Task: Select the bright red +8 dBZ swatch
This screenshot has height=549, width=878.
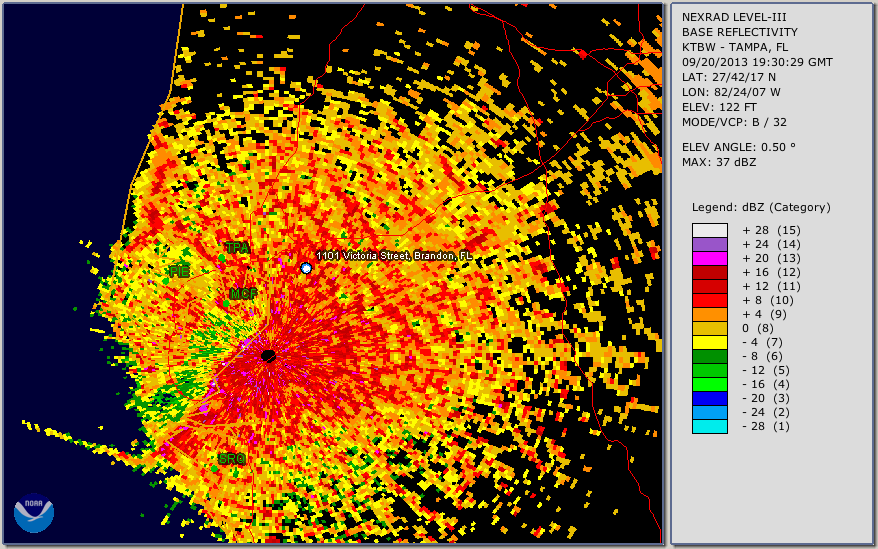Action: click(709, 300)
